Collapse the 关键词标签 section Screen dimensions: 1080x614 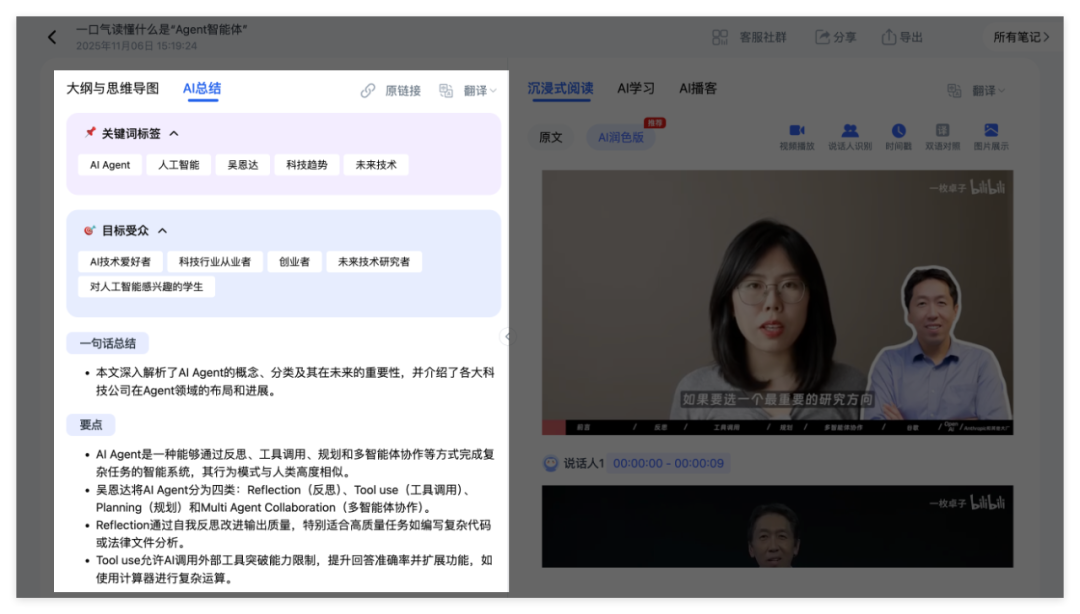(x=174, y=134)
